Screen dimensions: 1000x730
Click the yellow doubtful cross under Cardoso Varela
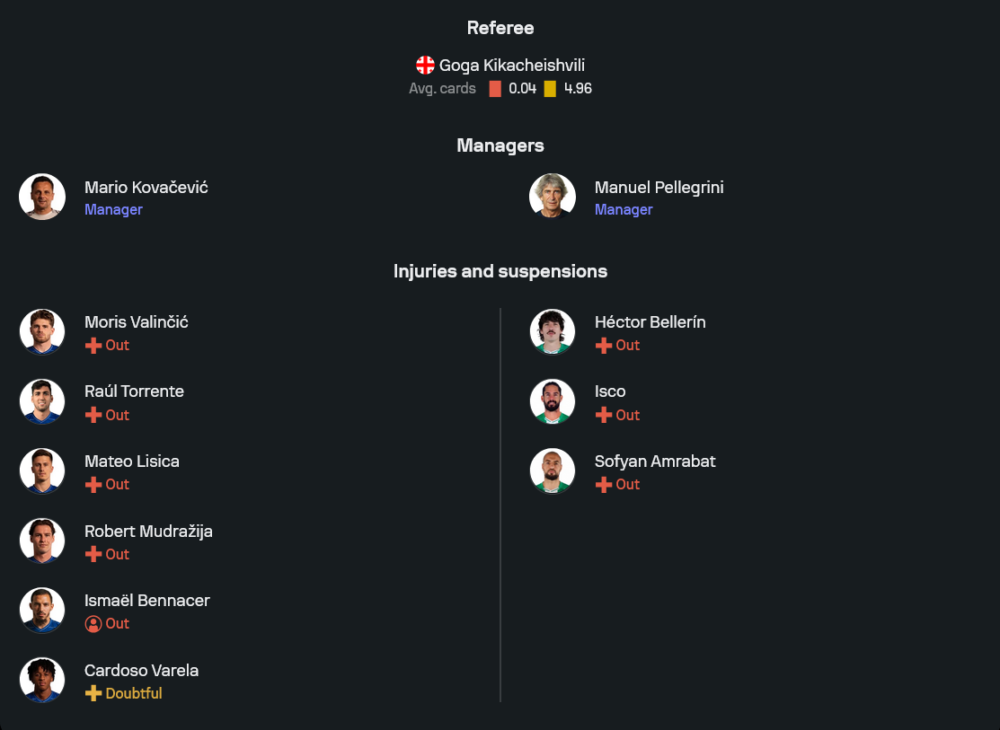pos(93,693)
